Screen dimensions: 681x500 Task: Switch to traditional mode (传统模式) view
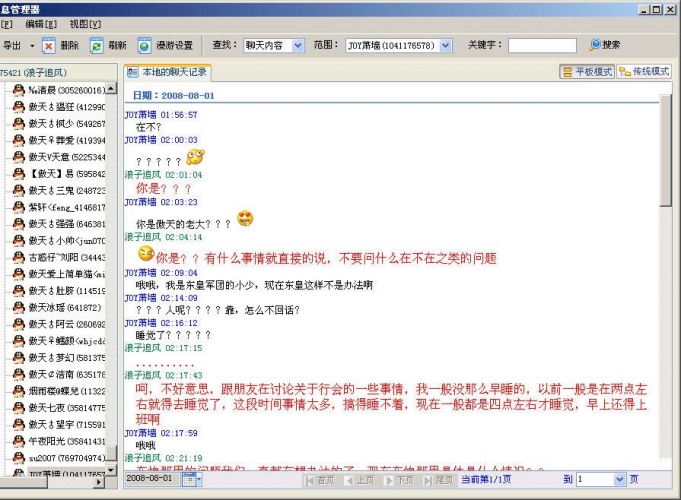(644, 72)
